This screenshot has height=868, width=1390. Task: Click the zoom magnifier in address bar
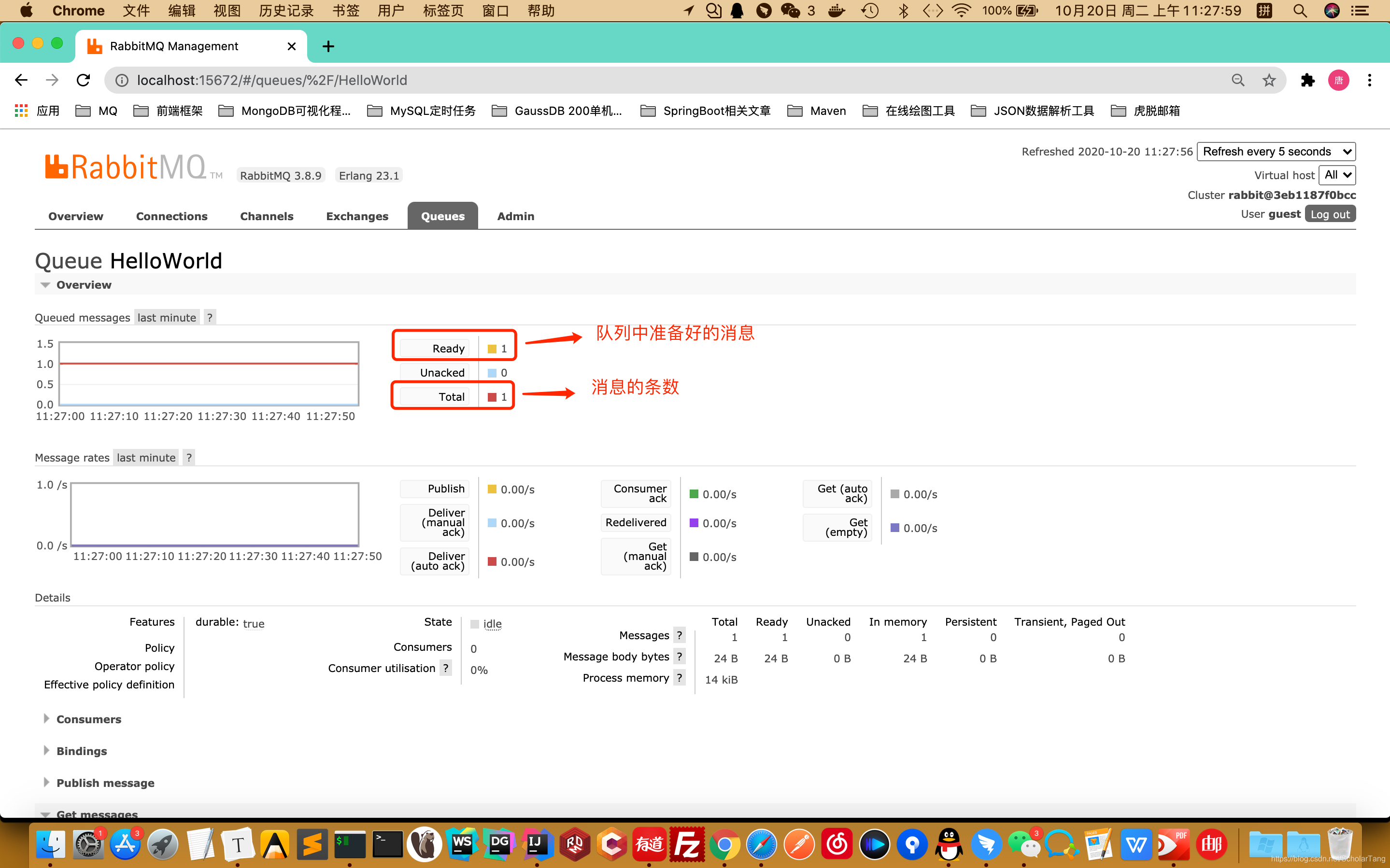coord(1238,80)
